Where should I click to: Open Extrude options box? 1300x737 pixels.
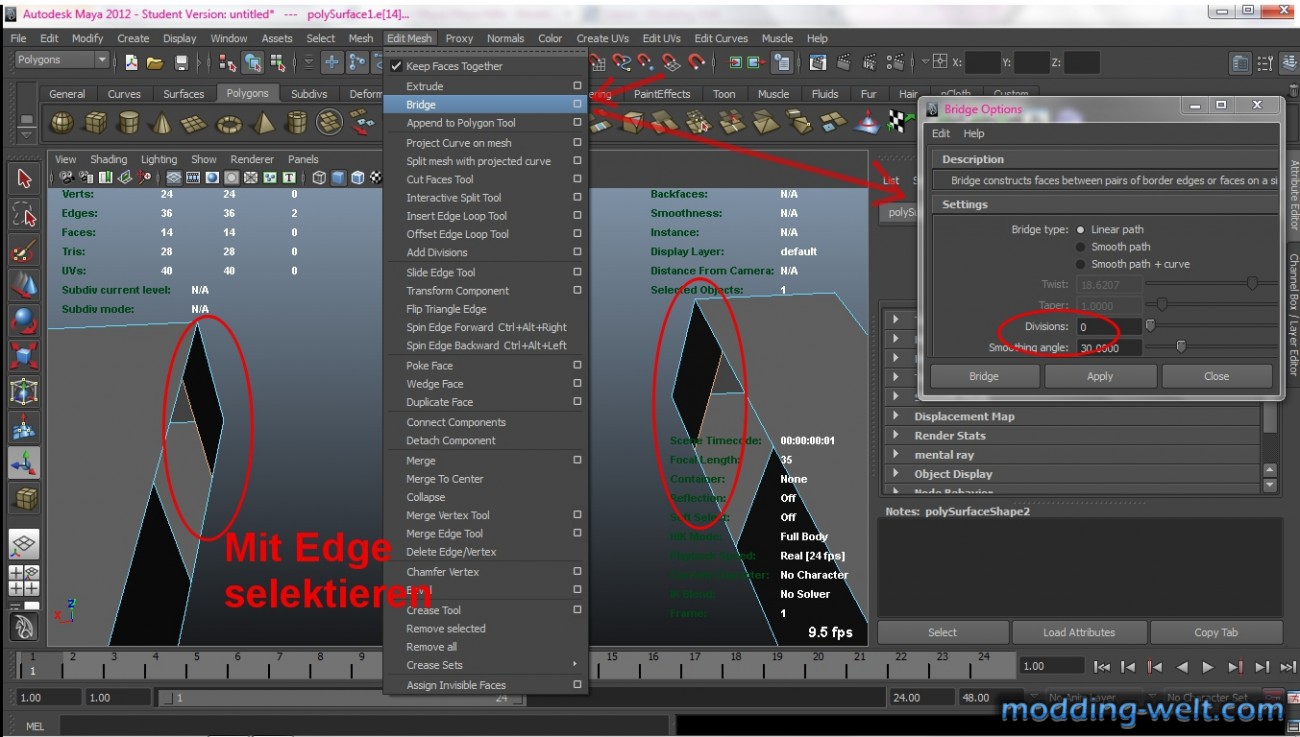(577, 86)
